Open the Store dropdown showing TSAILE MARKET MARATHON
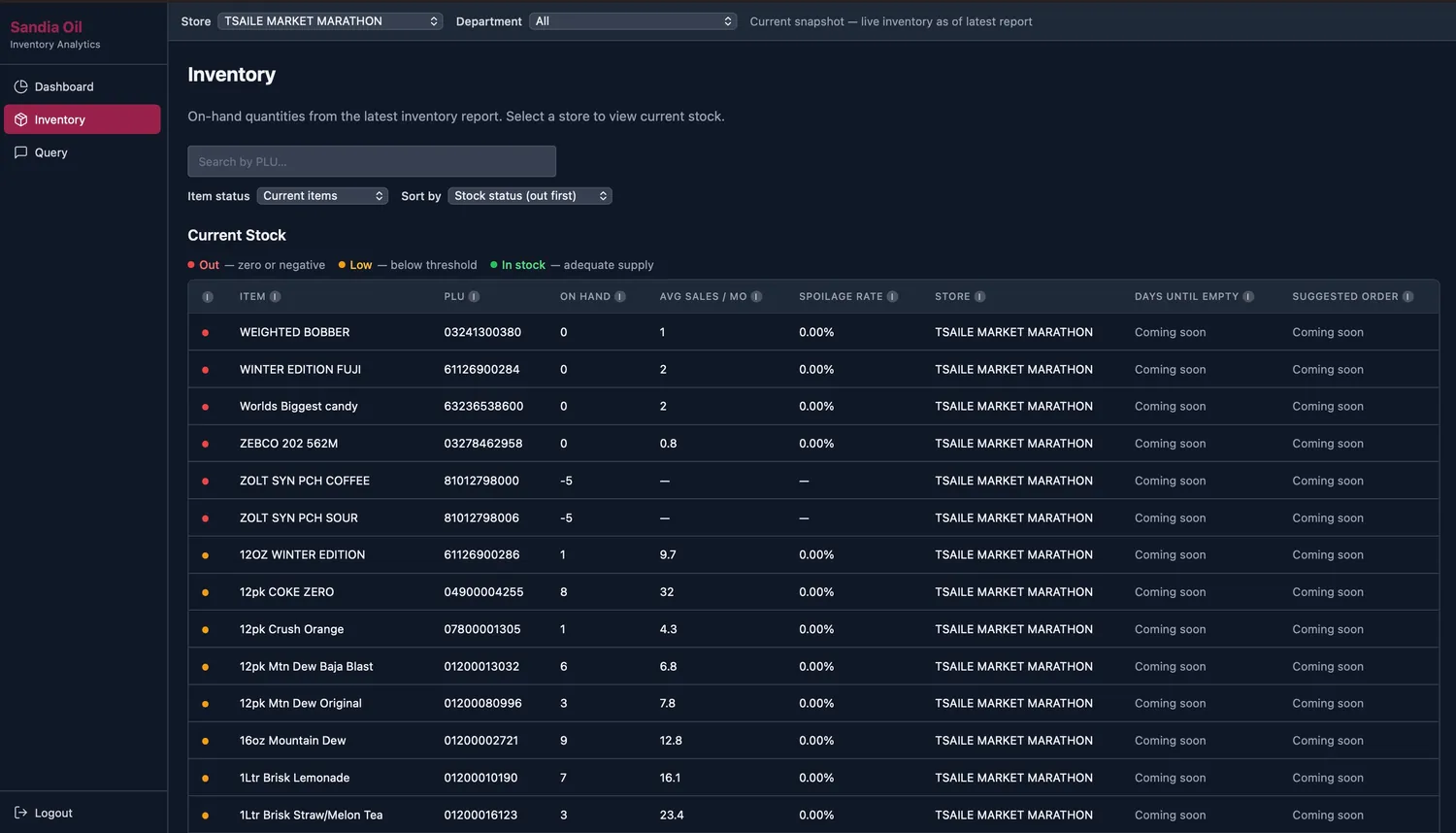Screen dimensions: 1456x833 [330, 20]
